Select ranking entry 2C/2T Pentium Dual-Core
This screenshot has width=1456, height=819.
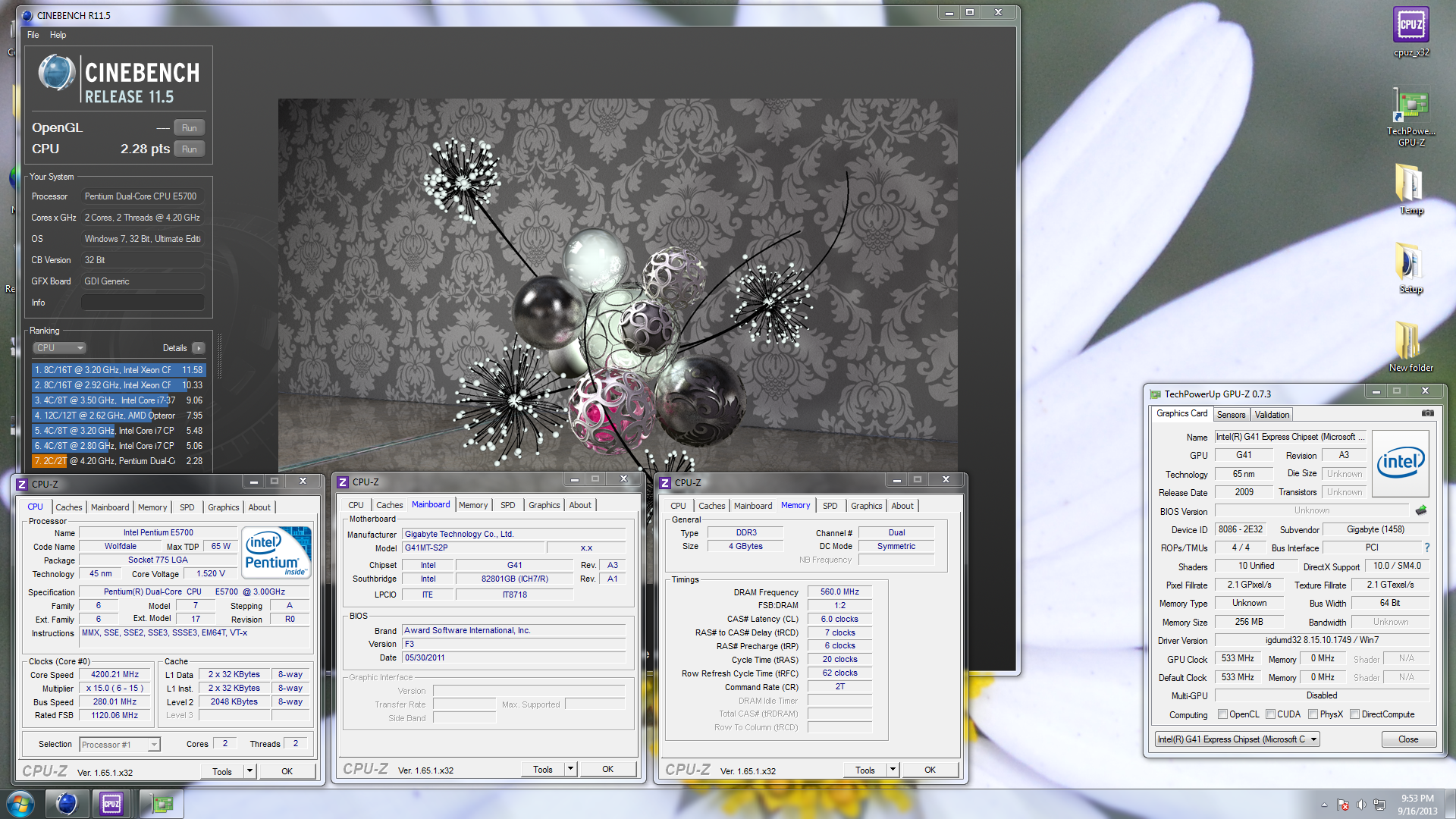pos(118,461)
